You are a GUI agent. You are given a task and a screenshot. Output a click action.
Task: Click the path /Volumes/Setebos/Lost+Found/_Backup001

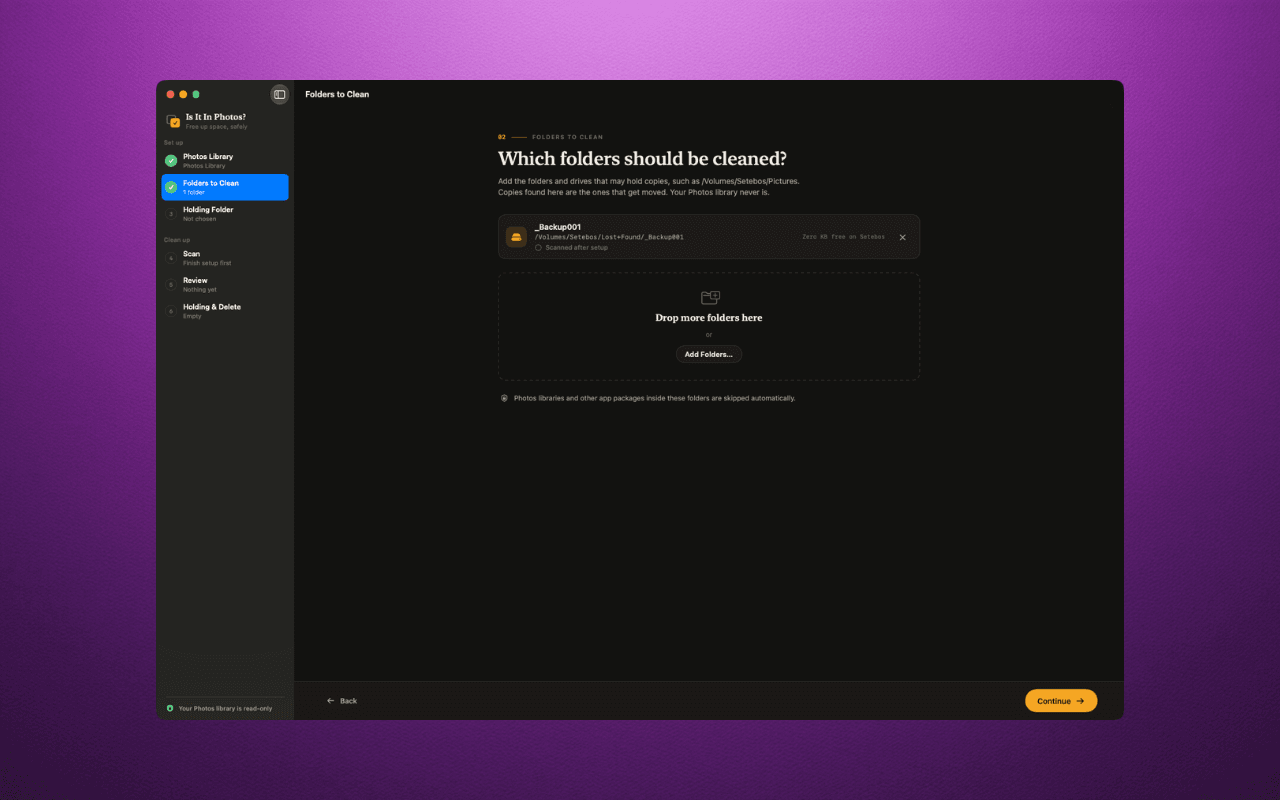pos(609,237)
